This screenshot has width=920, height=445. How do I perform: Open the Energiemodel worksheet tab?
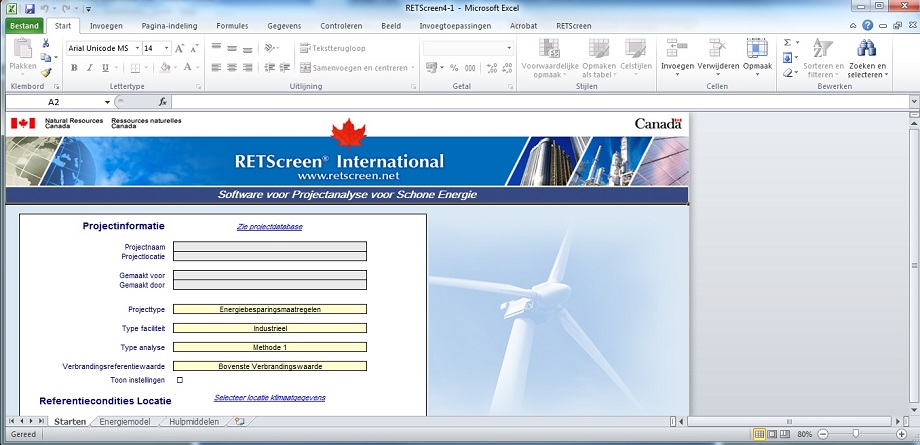[x=124, y=422]
